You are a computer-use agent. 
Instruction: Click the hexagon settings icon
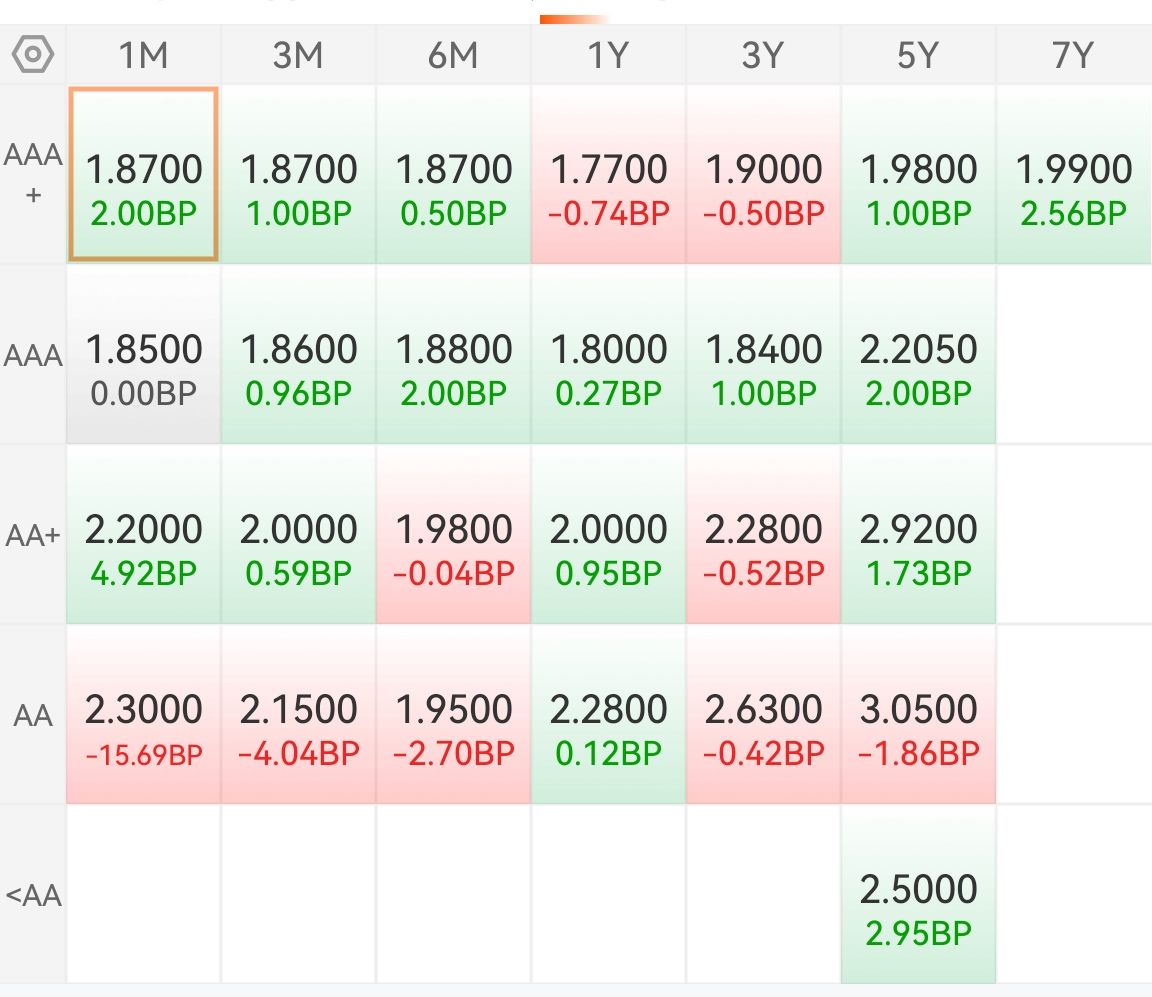pos(33,55)
